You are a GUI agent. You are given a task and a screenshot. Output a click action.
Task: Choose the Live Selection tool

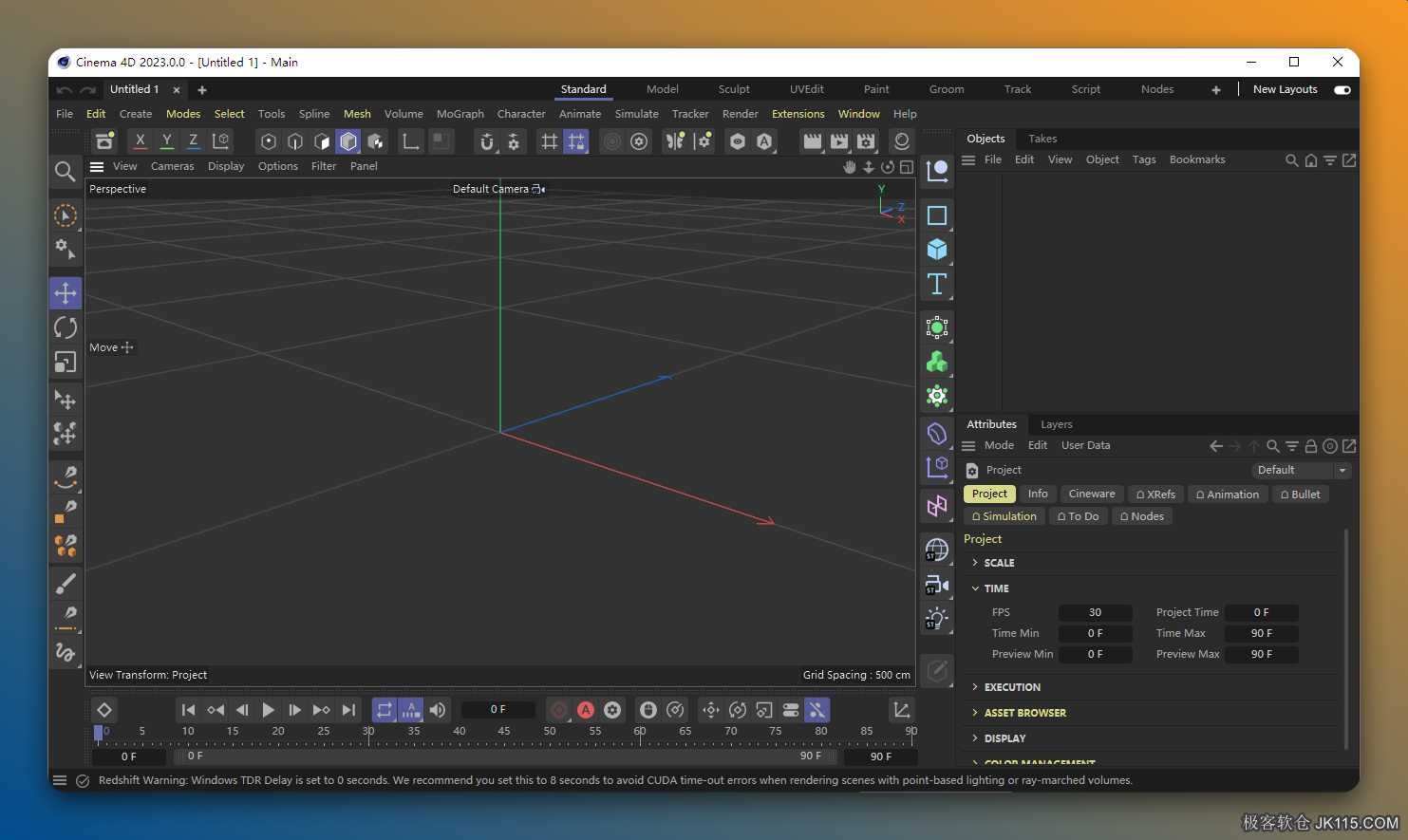pyautogui.click(x=66, y=215)
